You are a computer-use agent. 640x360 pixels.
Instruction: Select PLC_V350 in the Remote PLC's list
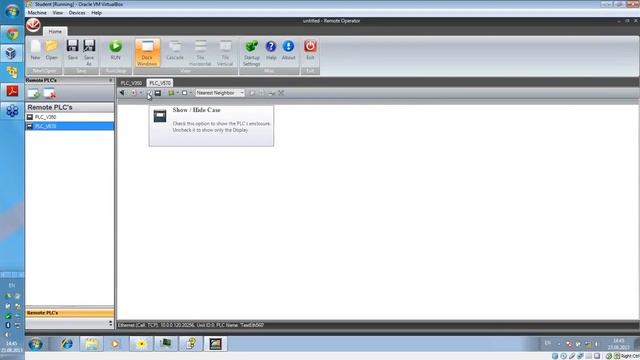69,117
